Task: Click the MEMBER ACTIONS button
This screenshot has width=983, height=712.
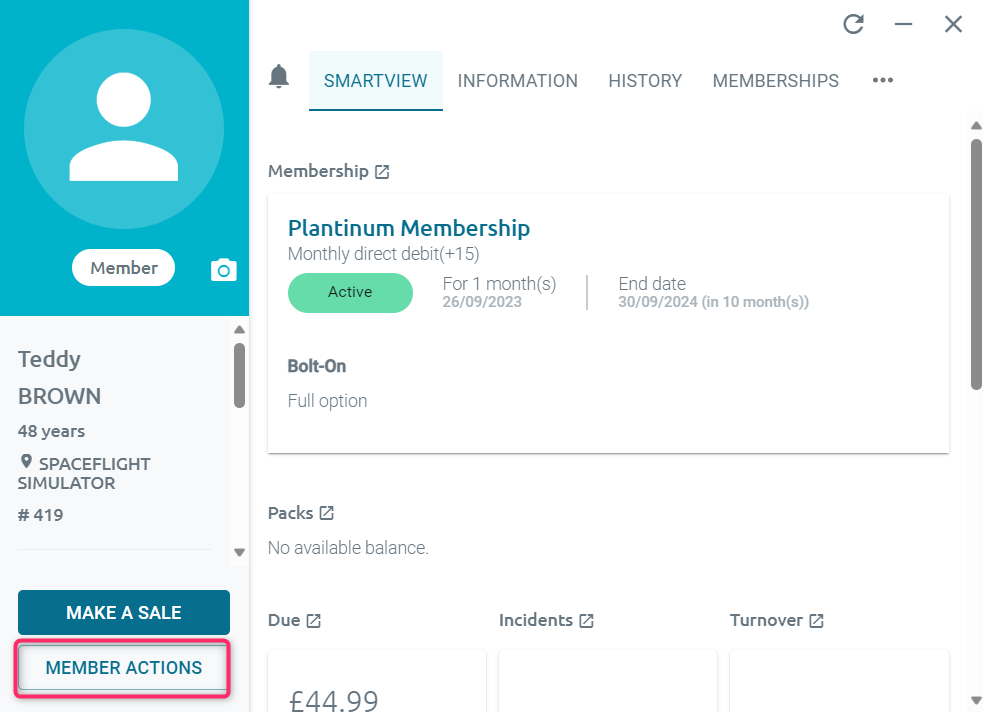Action: [124, 668]
